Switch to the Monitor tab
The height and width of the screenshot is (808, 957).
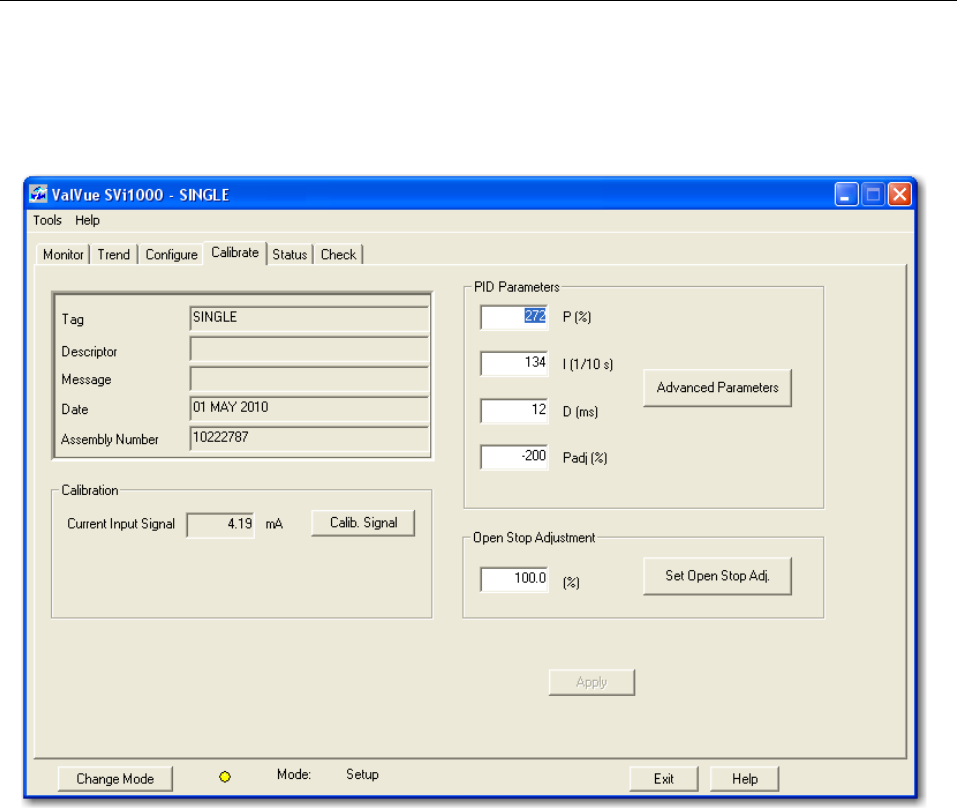[x=63, y=254]
